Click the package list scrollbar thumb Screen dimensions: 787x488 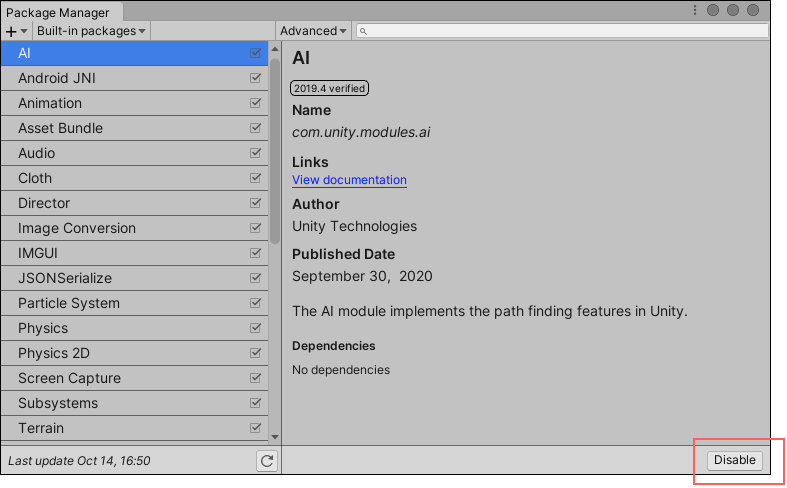click(x=275, y=151)
